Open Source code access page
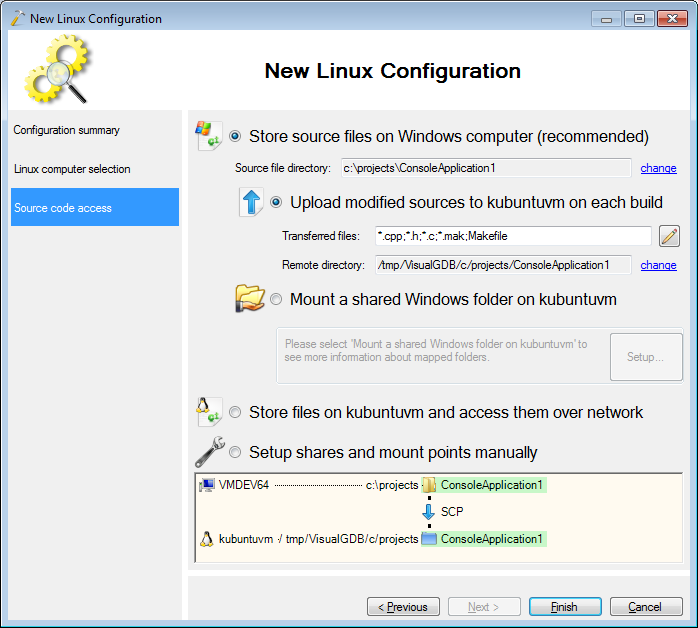Viewport: 698px width, 628px height. (x=95, y=207)
